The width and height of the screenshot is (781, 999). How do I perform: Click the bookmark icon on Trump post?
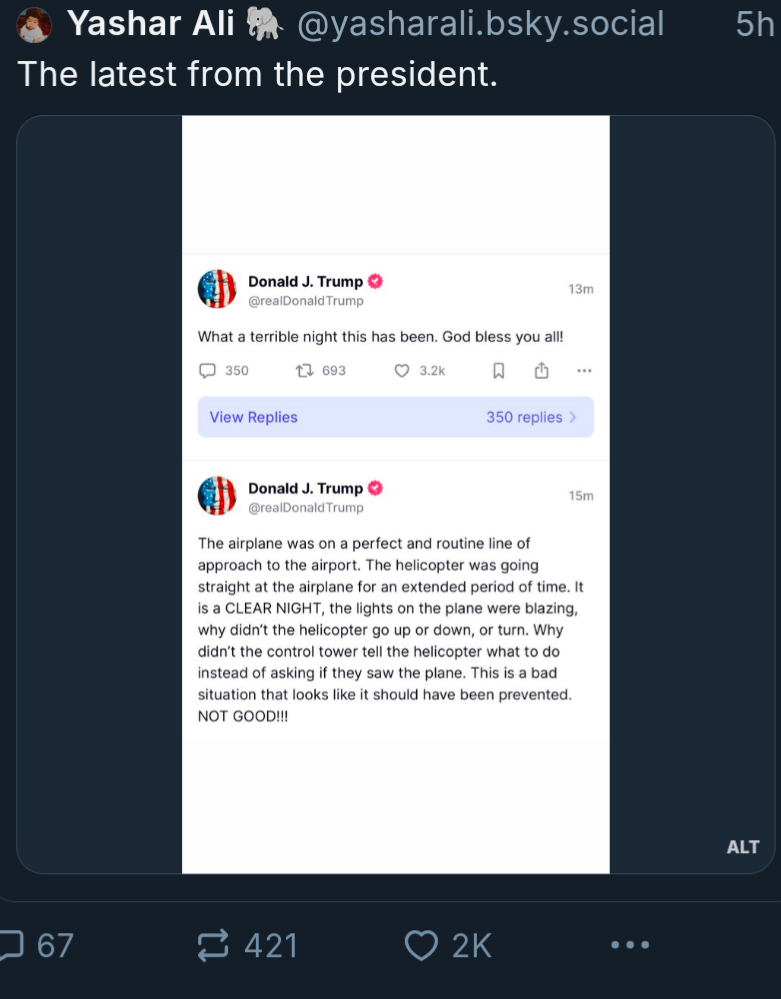click(498, 370)
